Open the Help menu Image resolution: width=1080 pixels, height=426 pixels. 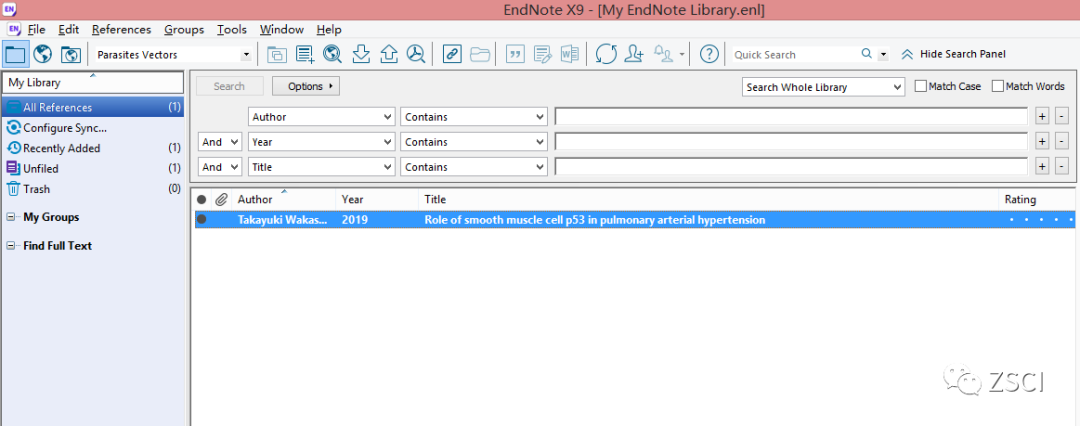pyautogui.click(x=329, y=30)
